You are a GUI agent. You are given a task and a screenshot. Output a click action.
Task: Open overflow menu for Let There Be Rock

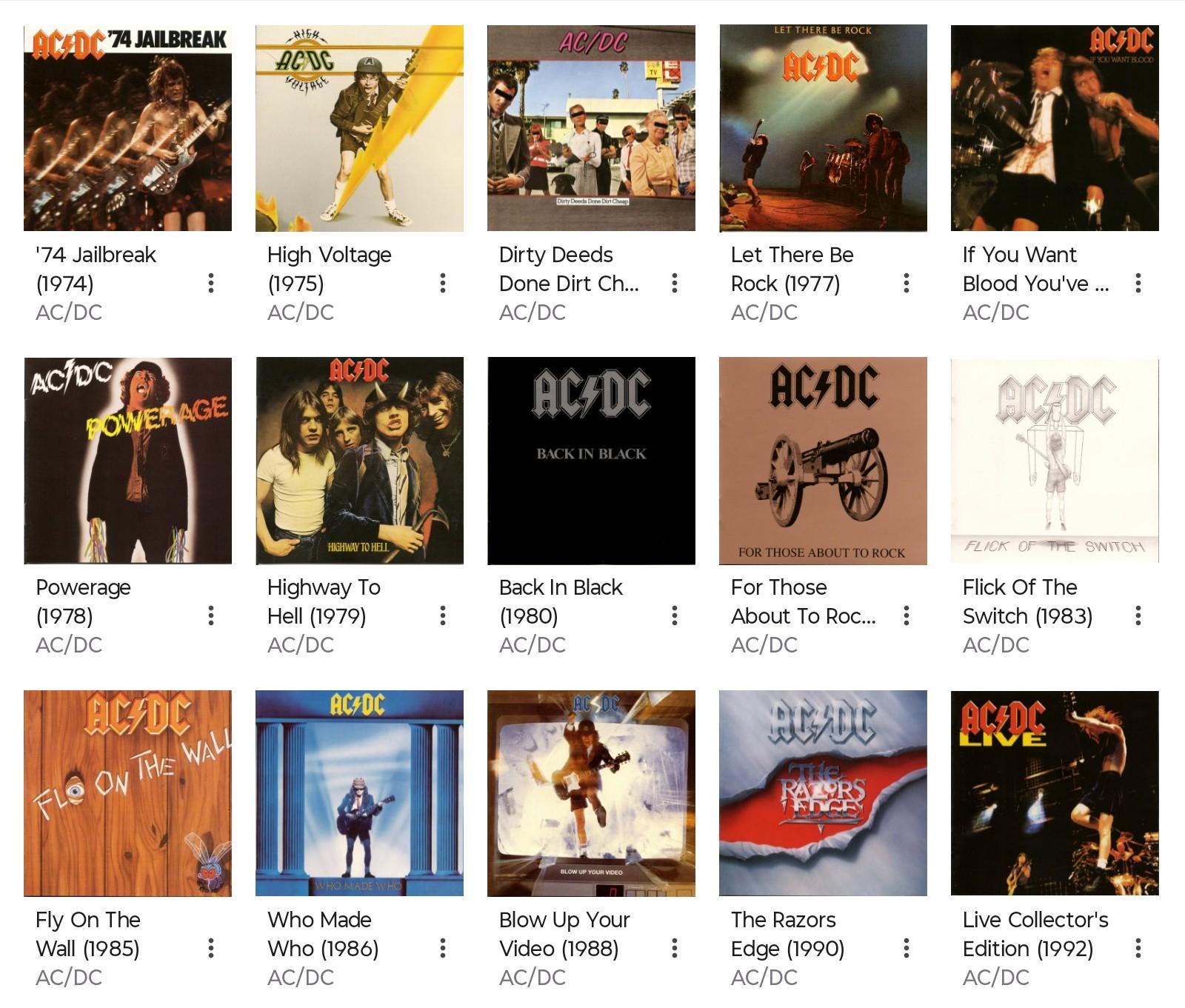click(907, 283)
